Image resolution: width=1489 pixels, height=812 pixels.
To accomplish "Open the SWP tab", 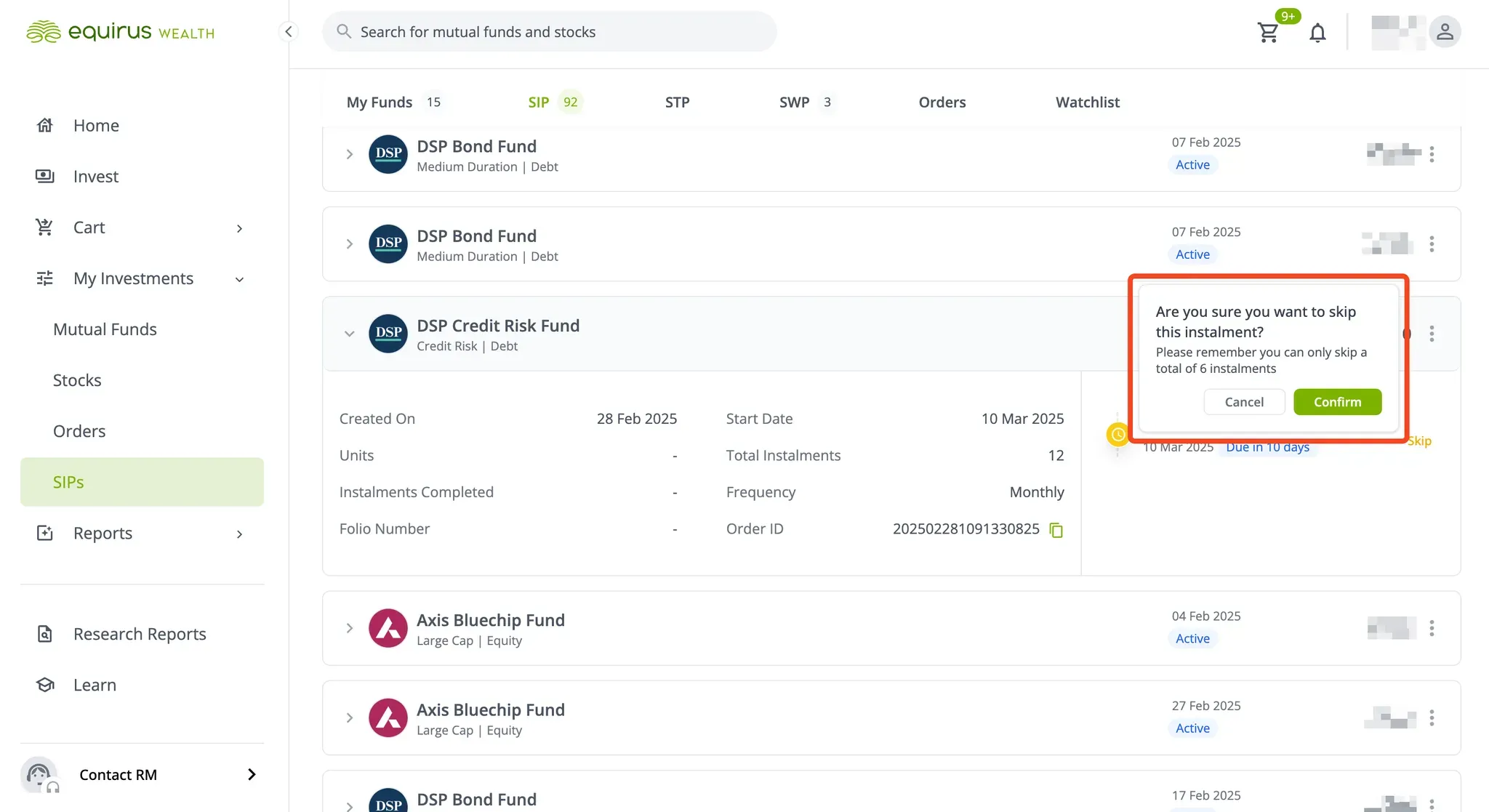I will pyautogui.click(x=806, y=102).
